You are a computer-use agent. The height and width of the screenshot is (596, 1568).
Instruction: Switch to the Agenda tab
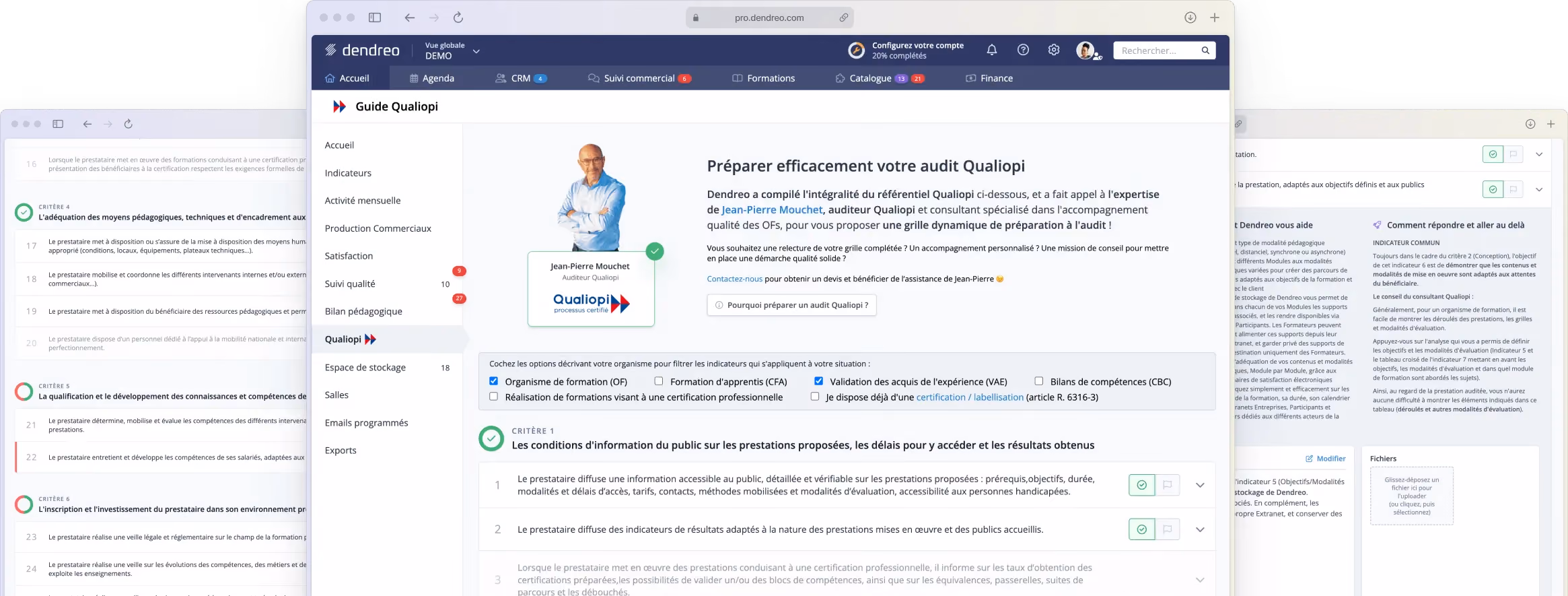click(x=432, y=78)
